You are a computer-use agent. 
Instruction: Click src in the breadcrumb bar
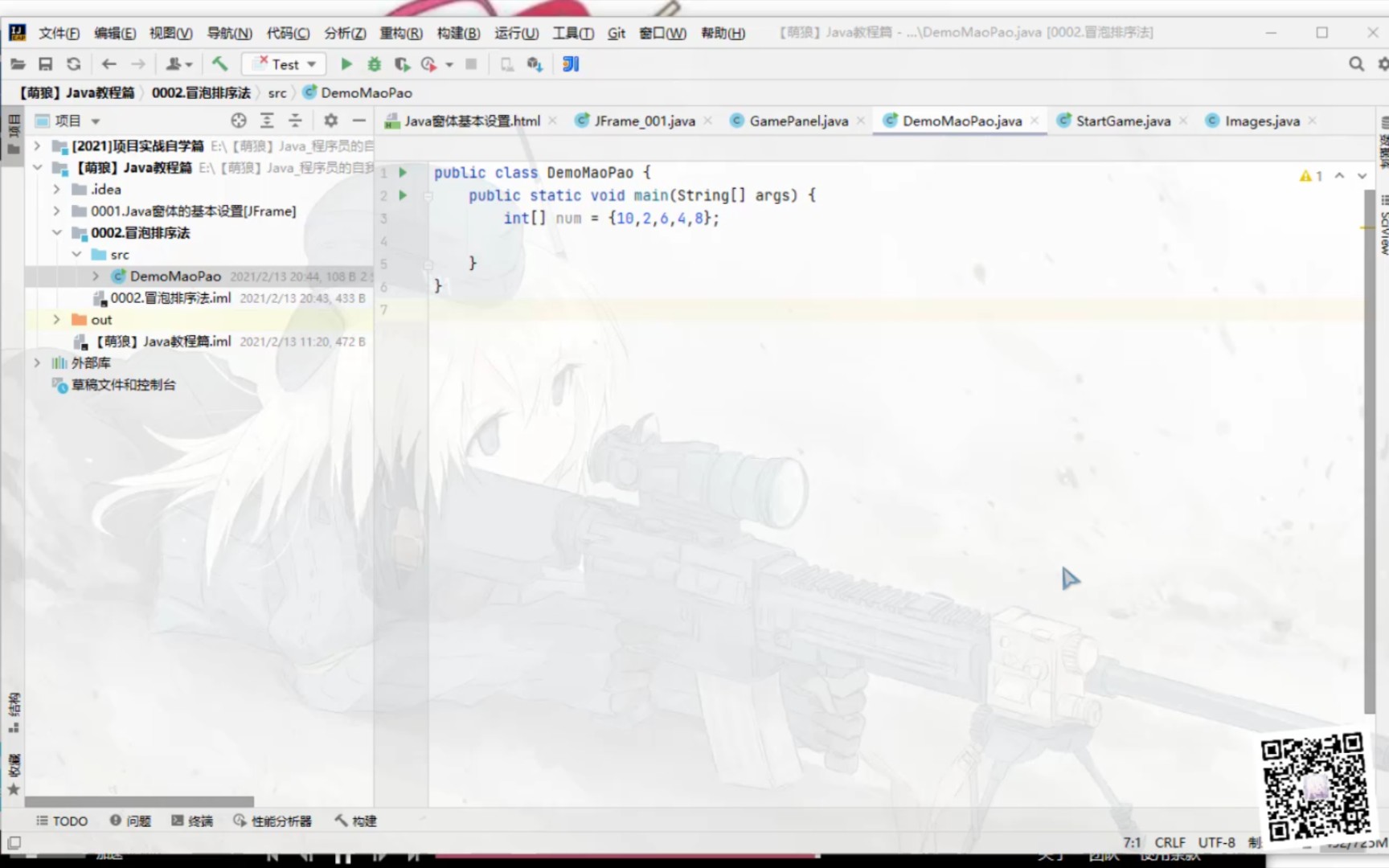point(277,92)
